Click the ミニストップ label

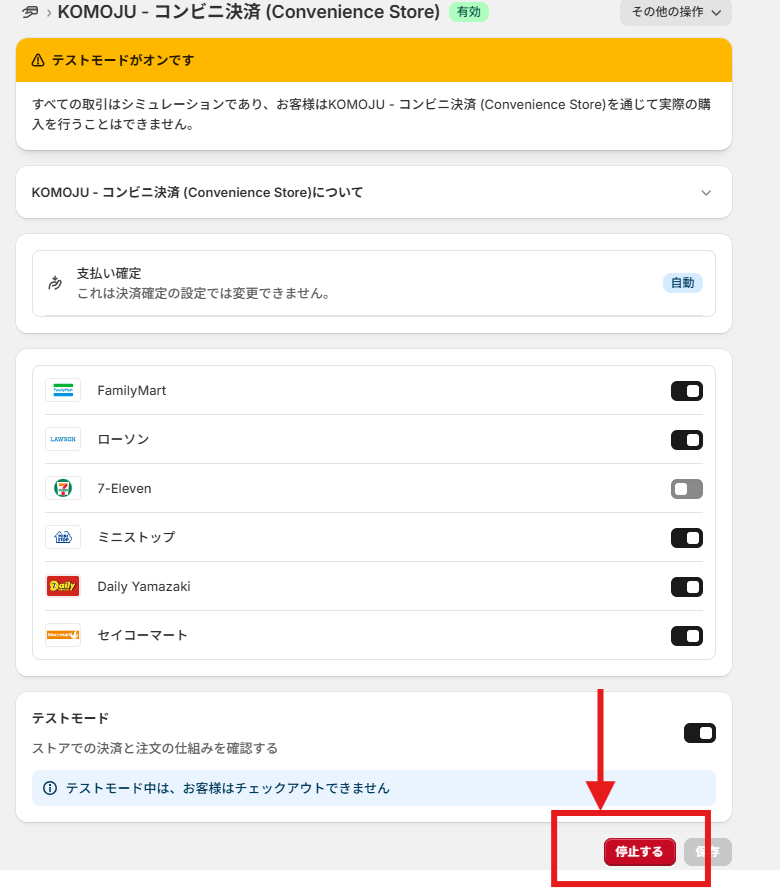(x=137, y=537)
